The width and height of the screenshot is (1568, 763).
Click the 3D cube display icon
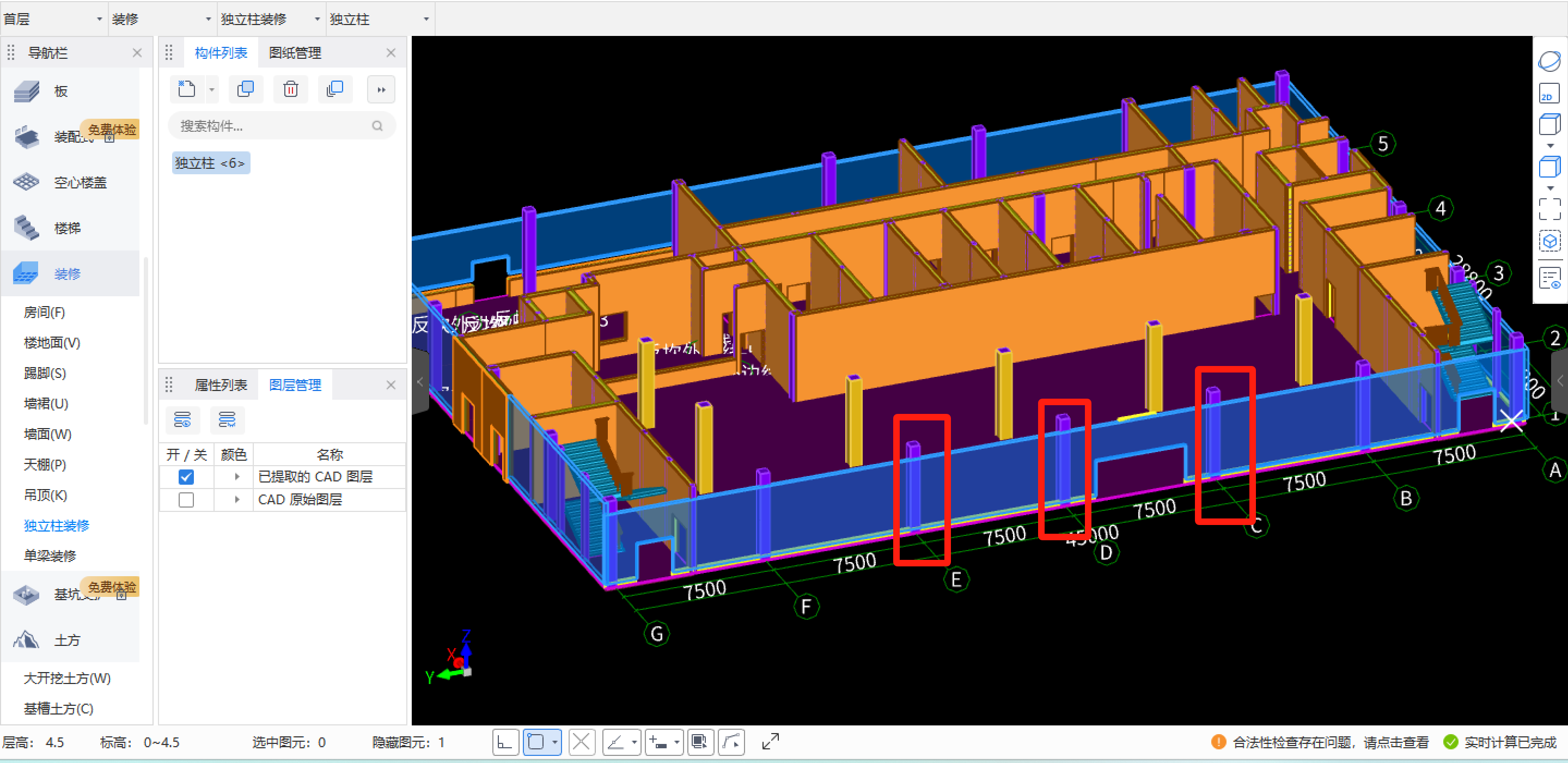pyautogui.click(x=1549, y=242)
